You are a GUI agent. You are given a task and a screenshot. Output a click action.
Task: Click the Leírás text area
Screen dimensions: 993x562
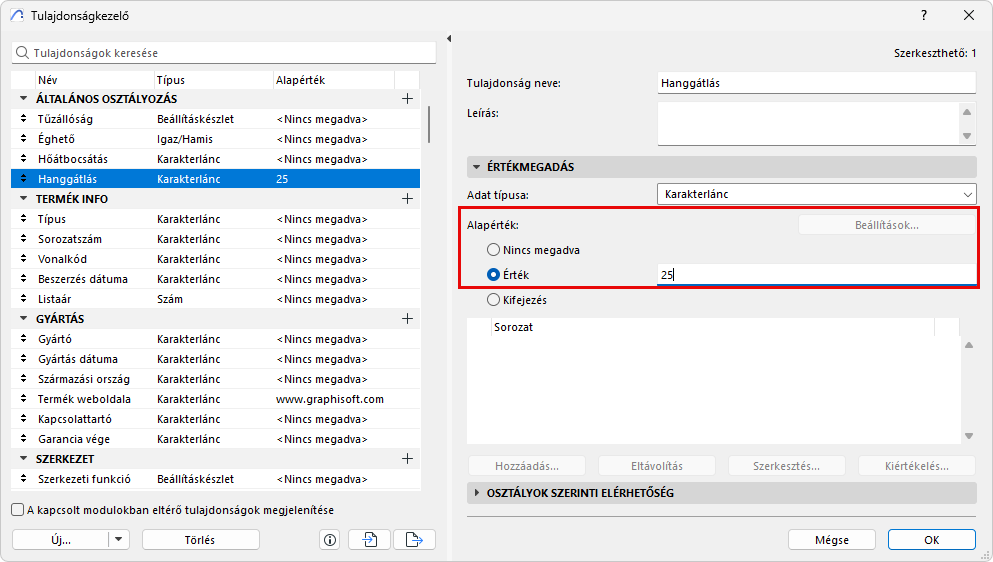click(809, 124)
